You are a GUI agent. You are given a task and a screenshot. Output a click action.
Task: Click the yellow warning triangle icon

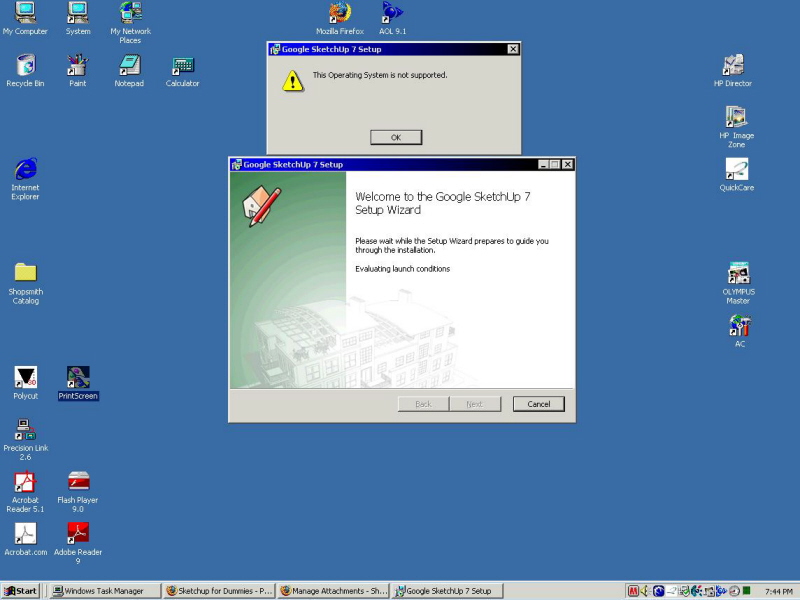pos(293,81)
